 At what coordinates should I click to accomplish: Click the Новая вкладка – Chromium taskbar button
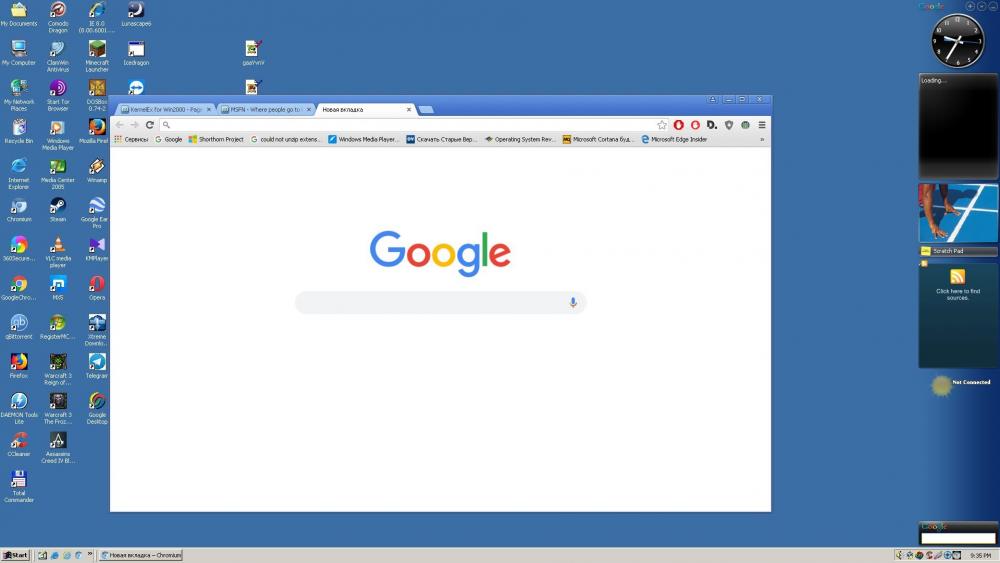coord(141,555)
